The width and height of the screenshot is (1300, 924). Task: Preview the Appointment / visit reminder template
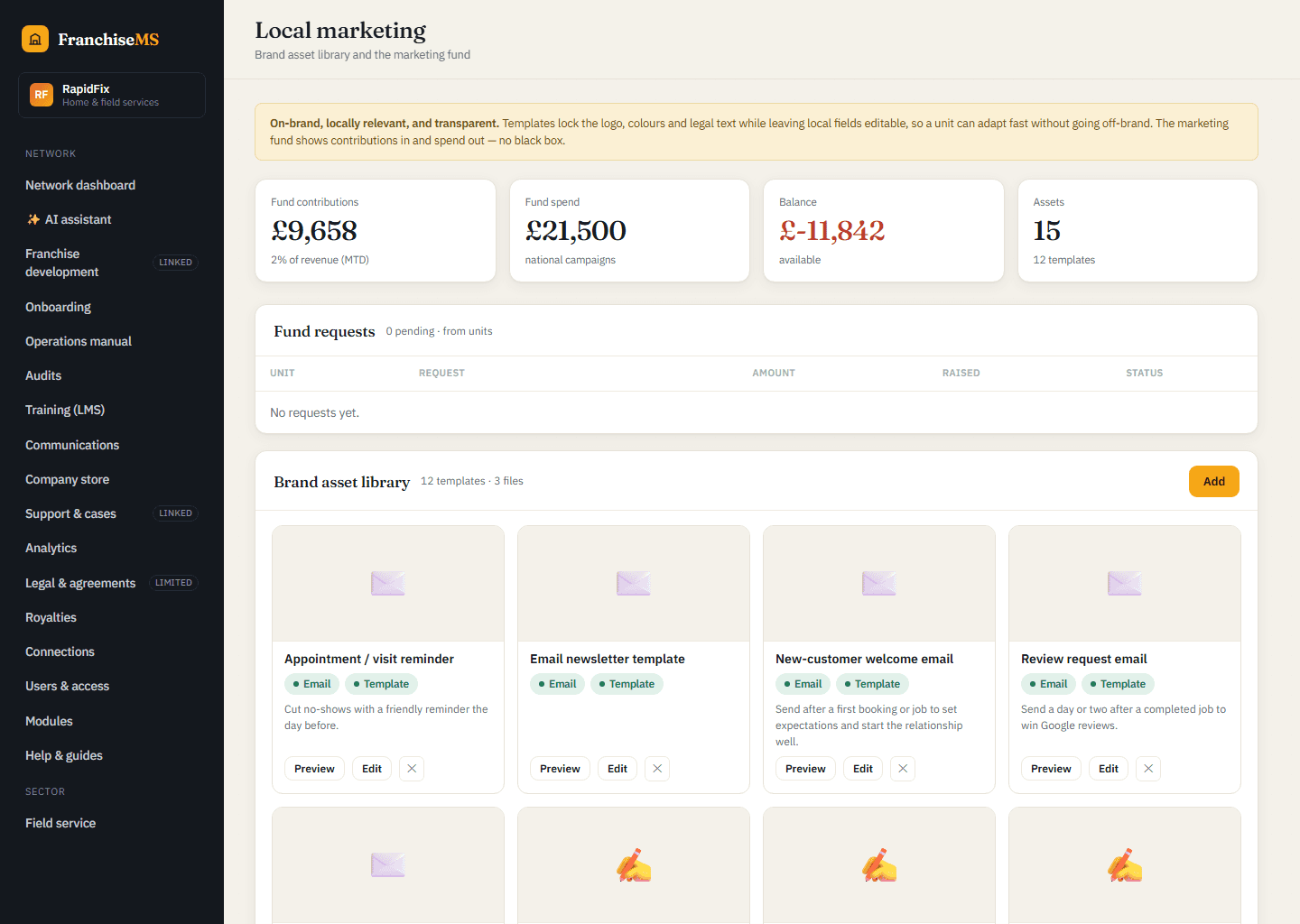[x=314, y=769]
